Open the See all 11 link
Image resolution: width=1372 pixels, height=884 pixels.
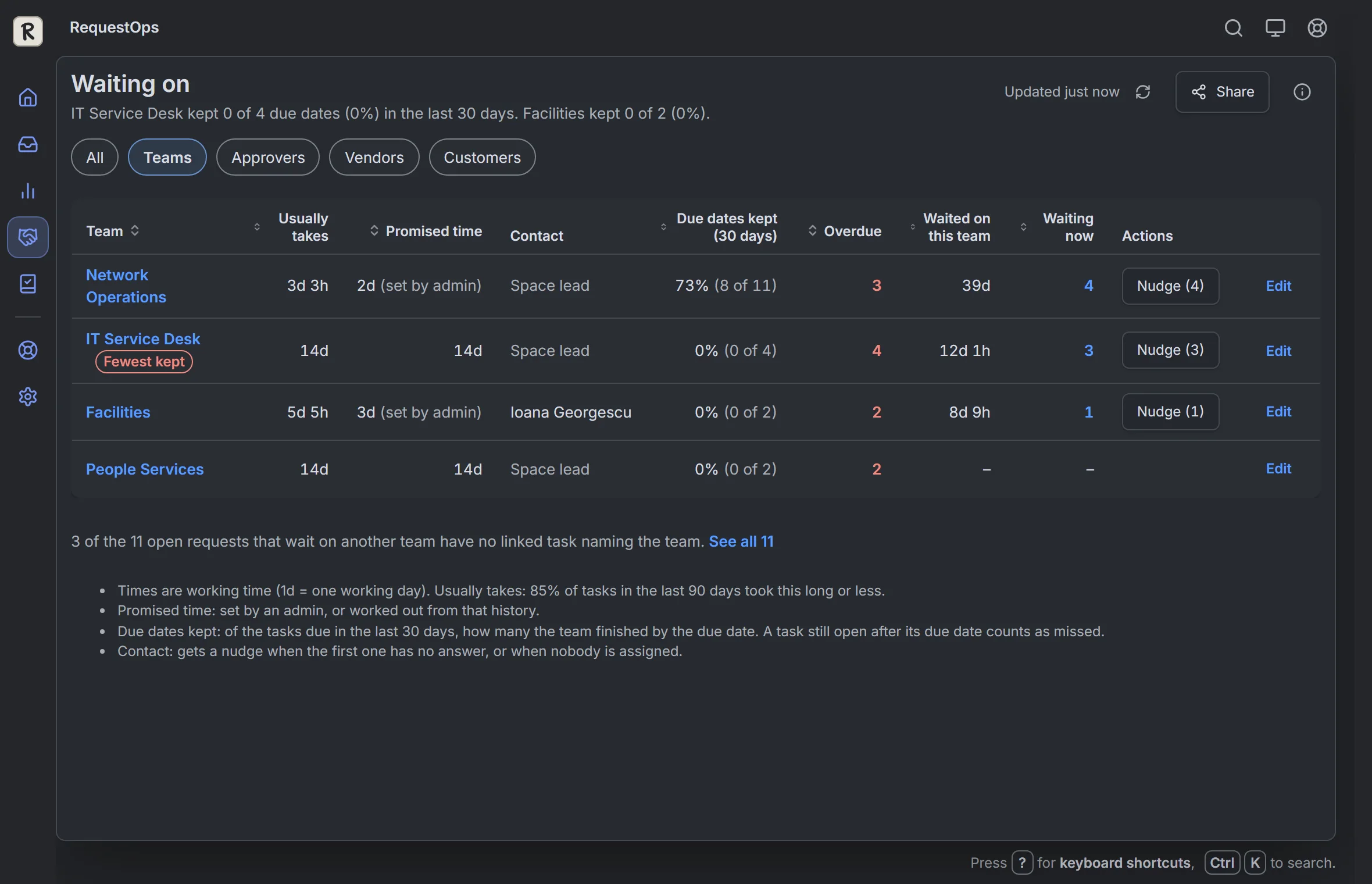pos(741,541)
